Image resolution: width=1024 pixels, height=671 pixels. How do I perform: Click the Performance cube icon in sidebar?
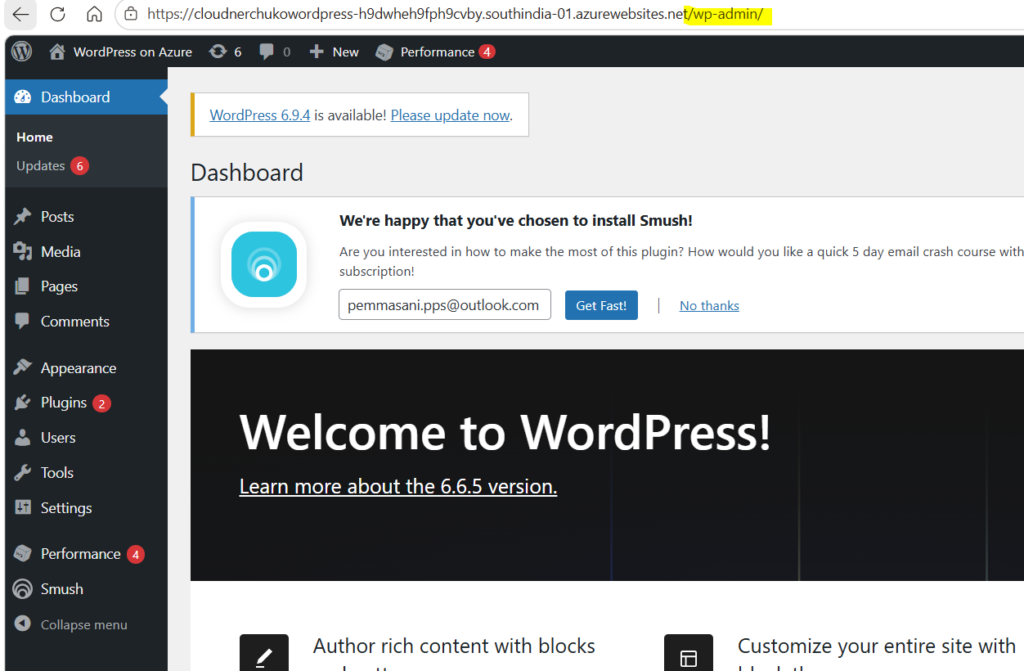point(23,553)
